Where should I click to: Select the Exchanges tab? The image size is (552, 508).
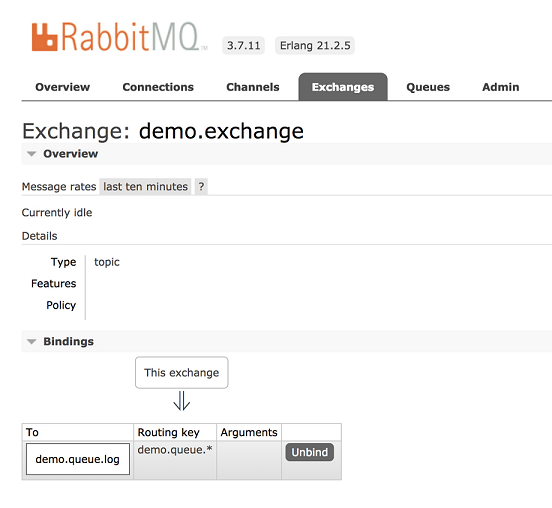coord(343,87)
